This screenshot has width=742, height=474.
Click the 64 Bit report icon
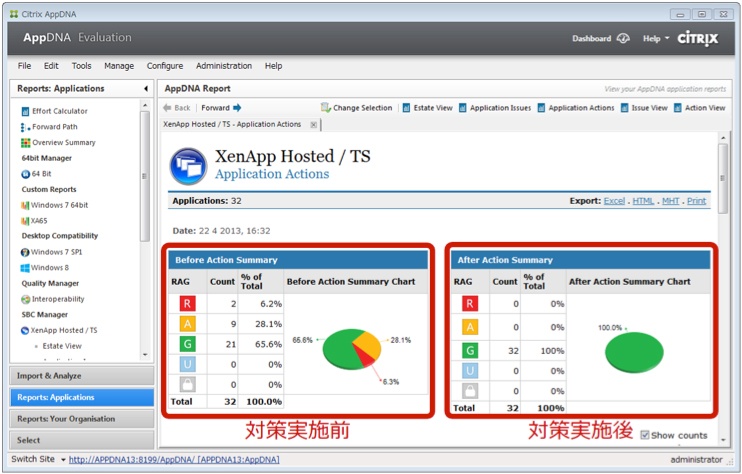point(26,174)
